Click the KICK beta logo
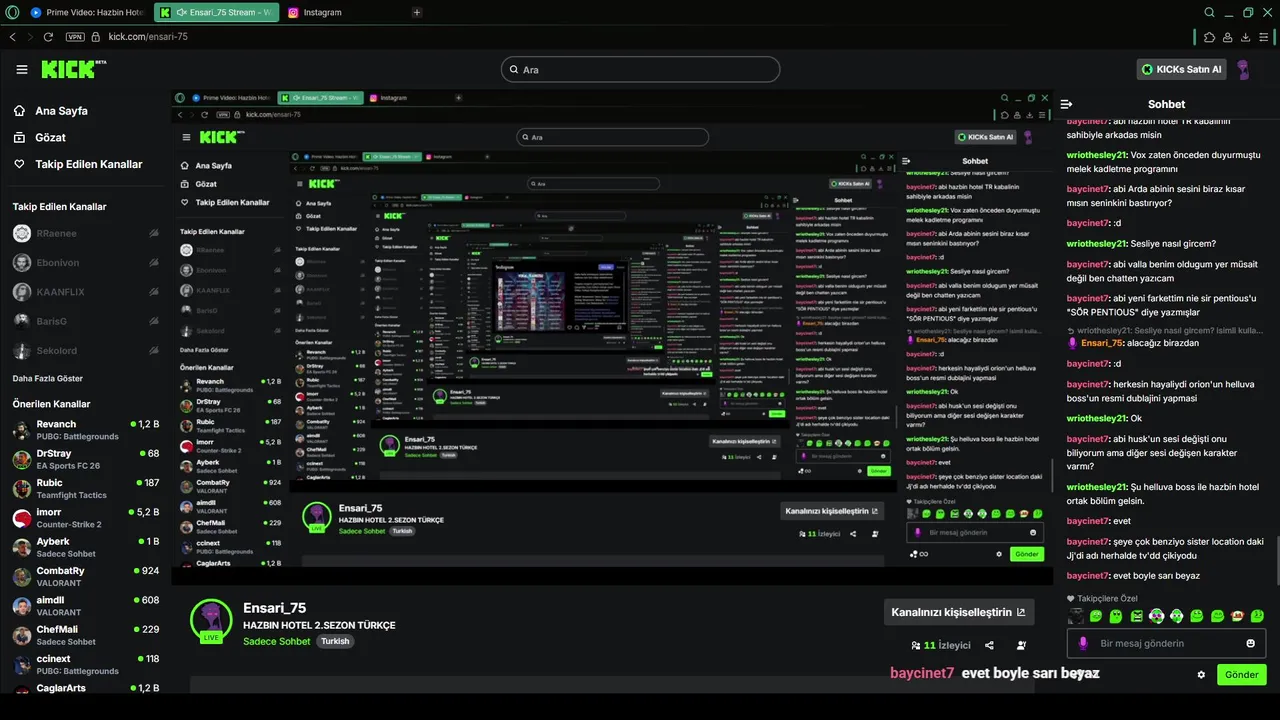This screenshot has height=720, width=1280. (x=73, y=69)
